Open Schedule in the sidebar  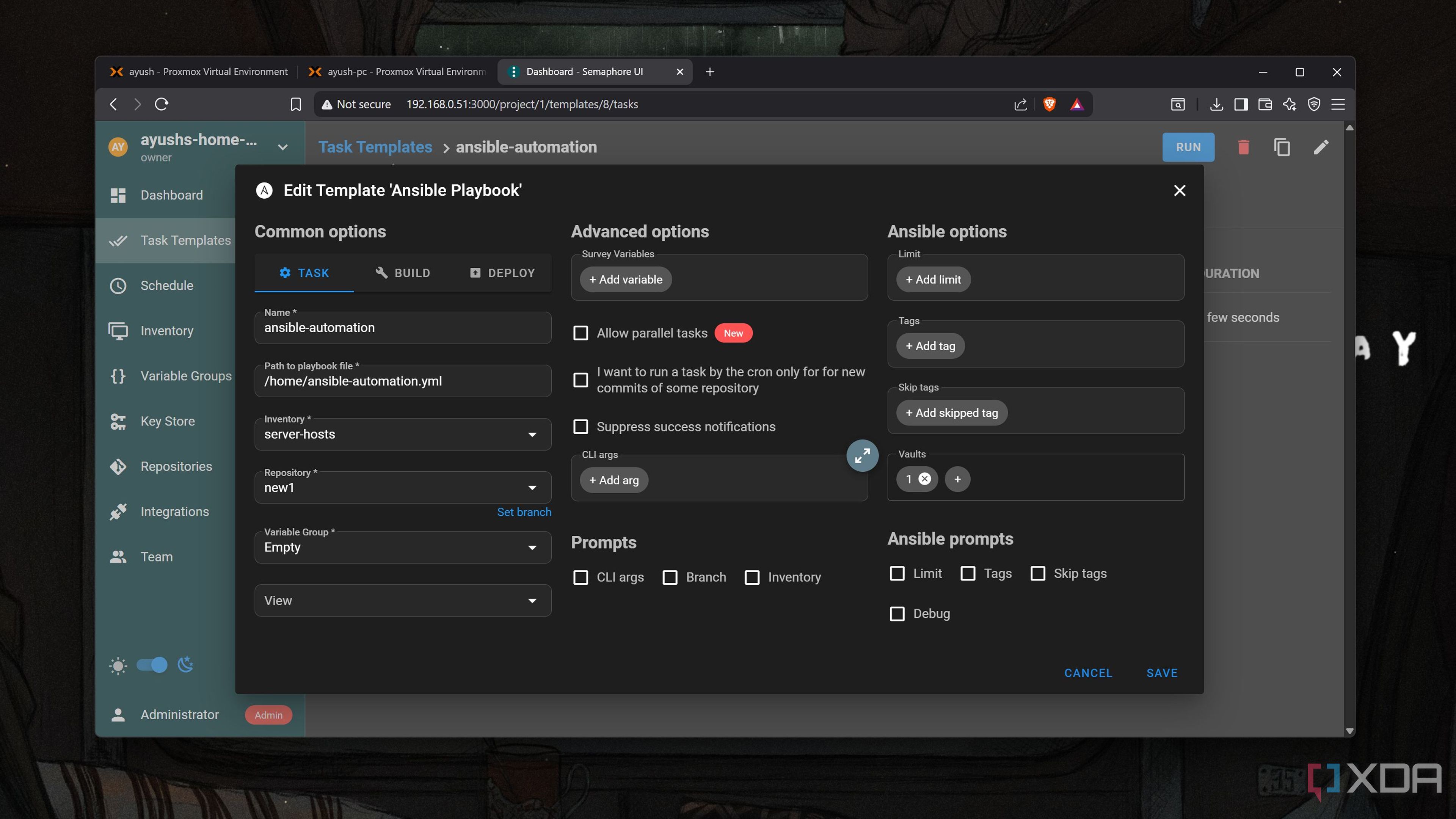point(165,286)
